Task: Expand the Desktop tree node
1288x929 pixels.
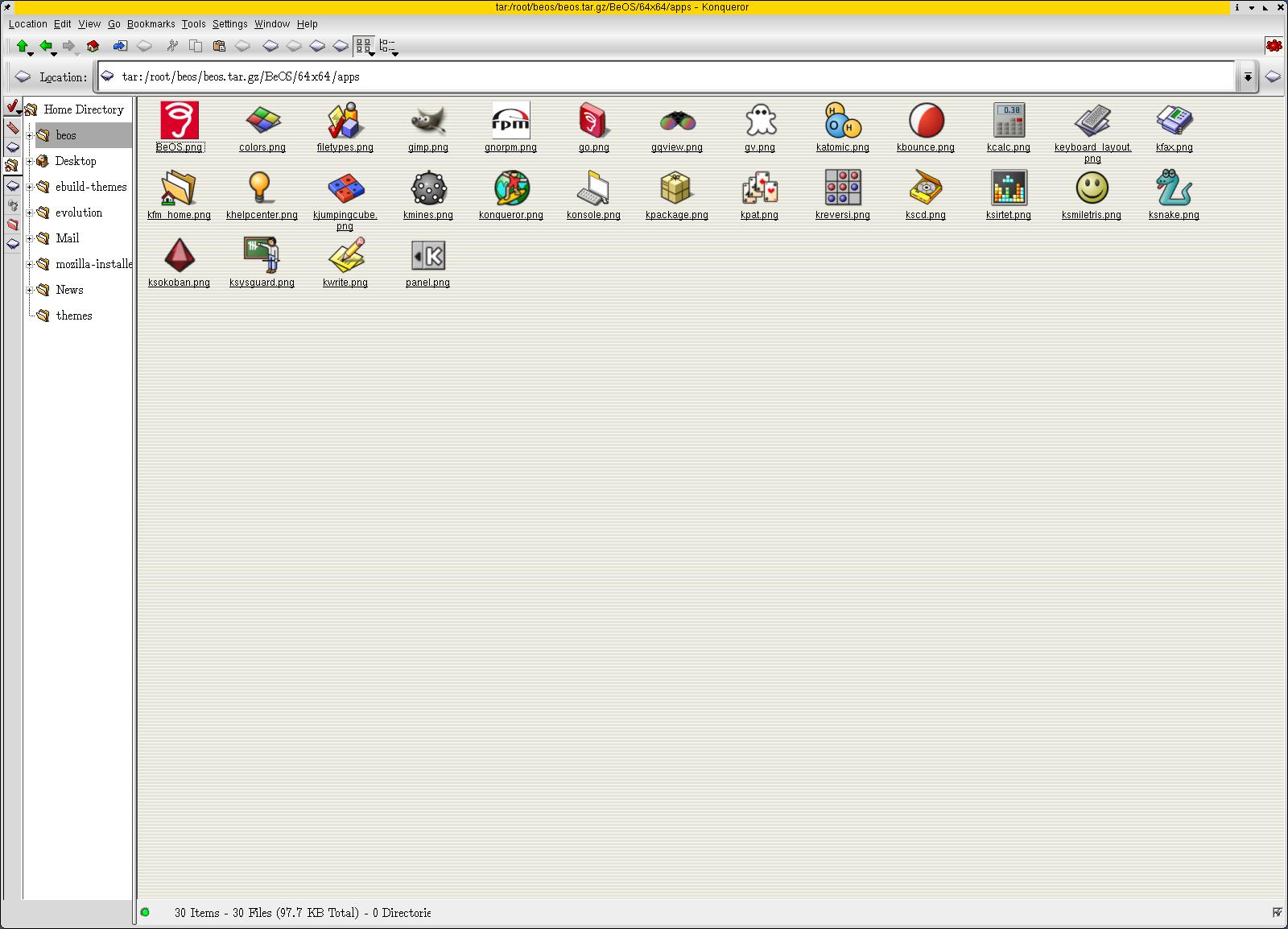Action: tap(30, 162)
